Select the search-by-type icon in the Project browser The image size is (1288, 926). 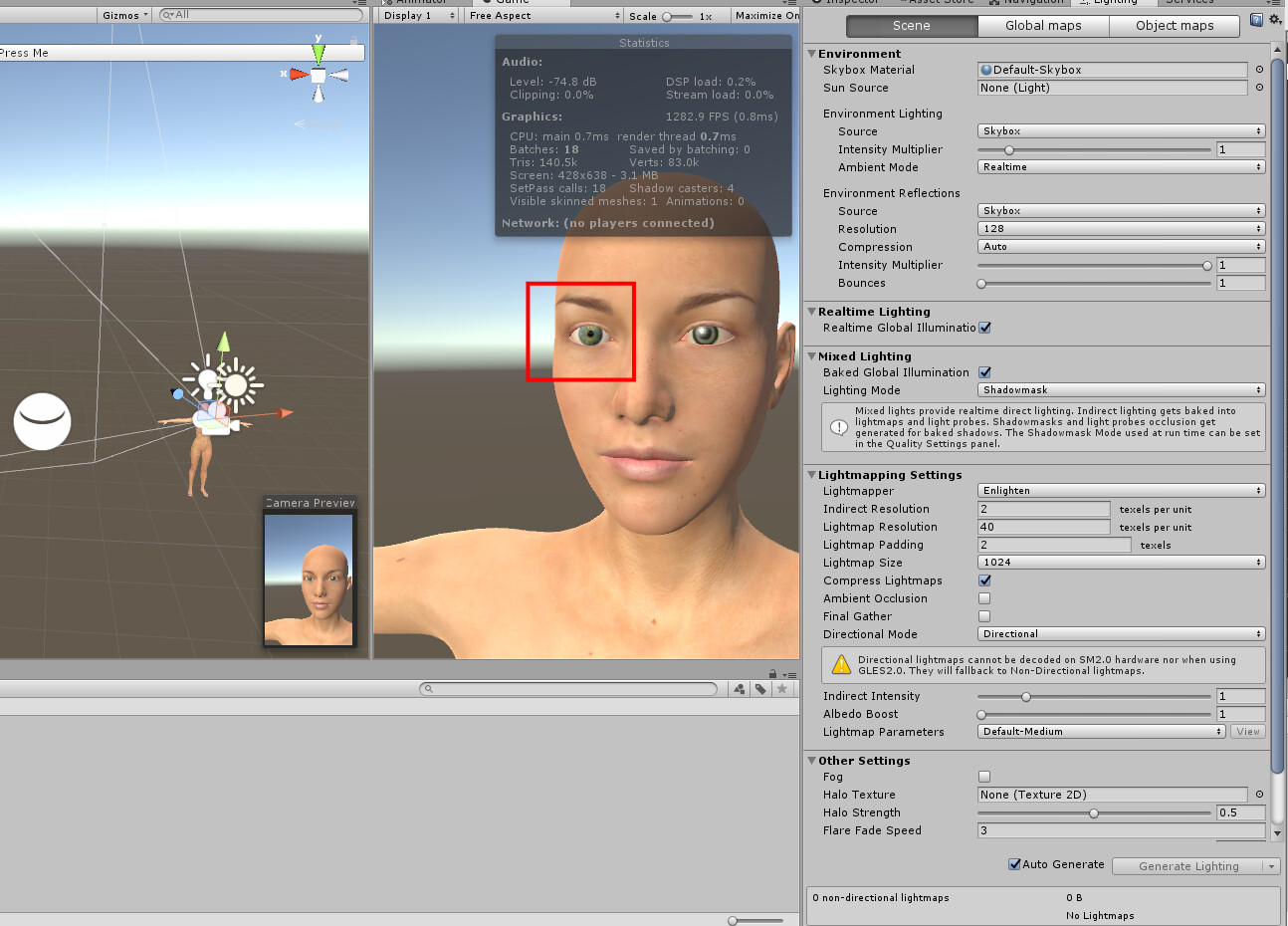click(x=740, y=688)
